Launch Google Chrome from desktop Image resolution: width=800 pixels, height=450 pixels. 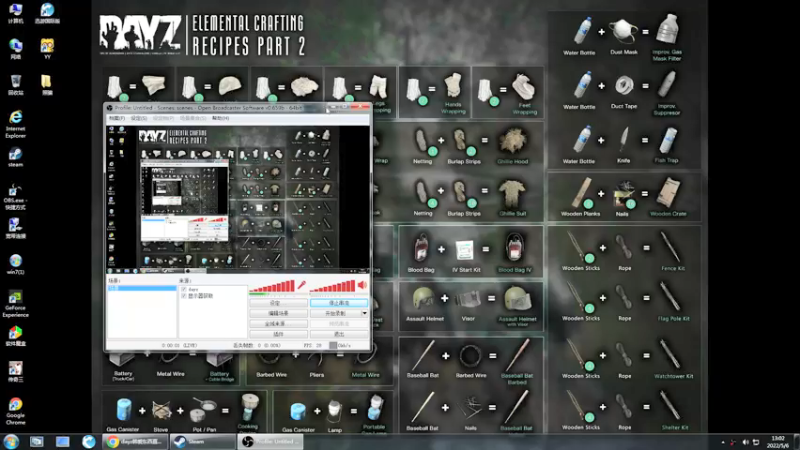(x=15, y=411)
